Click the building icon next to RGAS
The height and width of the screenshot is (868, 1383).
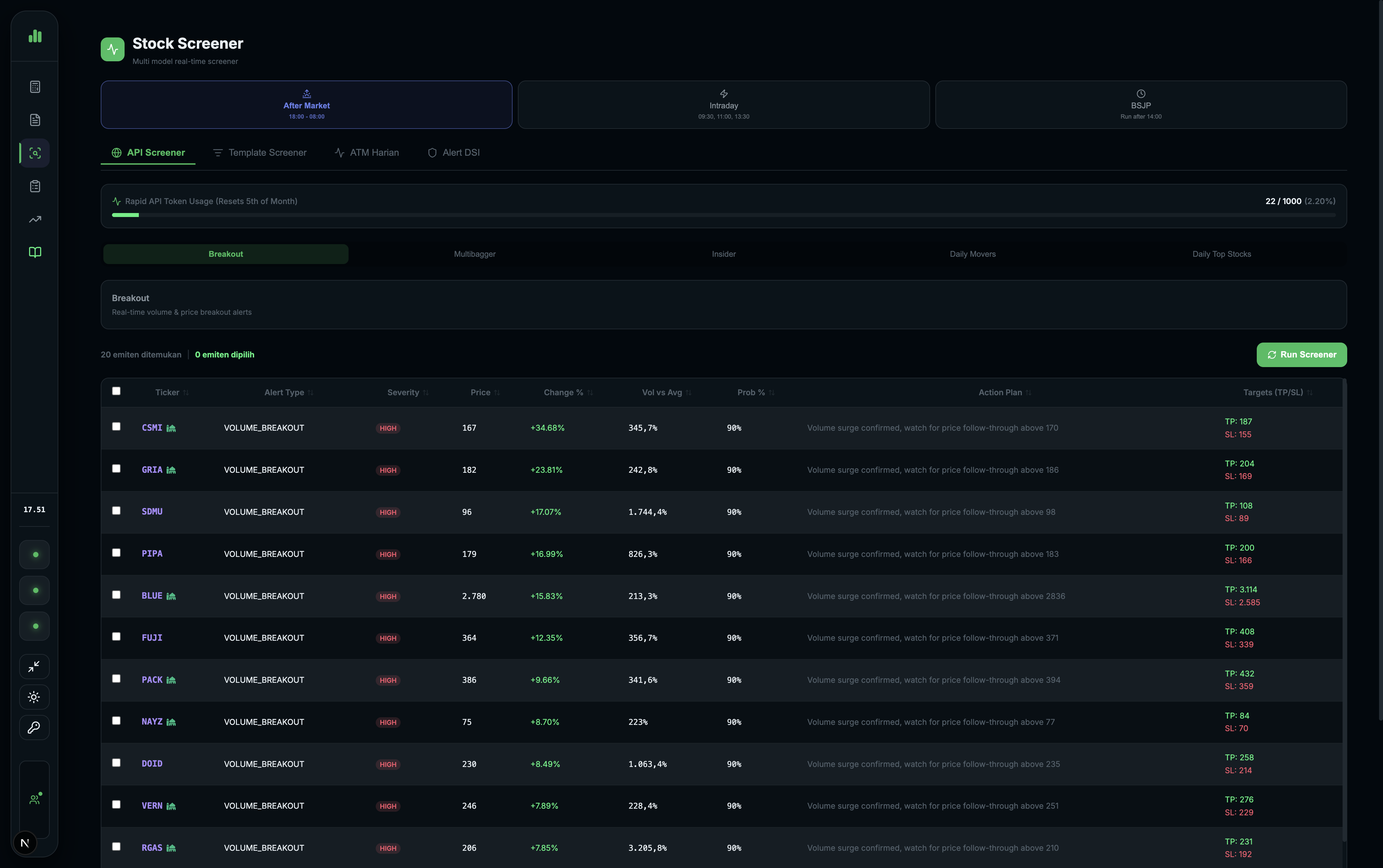pyautogui.click(x=171, y=848)
